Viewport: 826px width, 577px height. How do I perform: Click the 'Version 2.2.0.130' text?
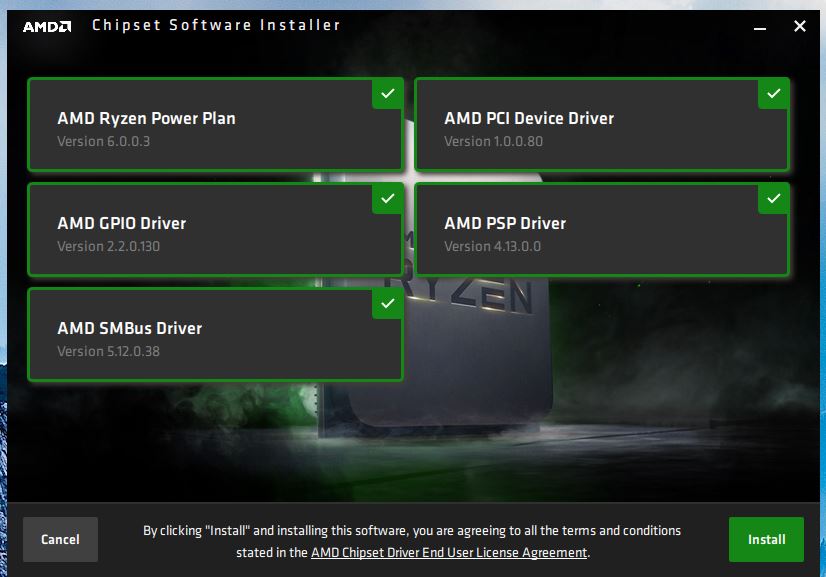tap(109, 246)
